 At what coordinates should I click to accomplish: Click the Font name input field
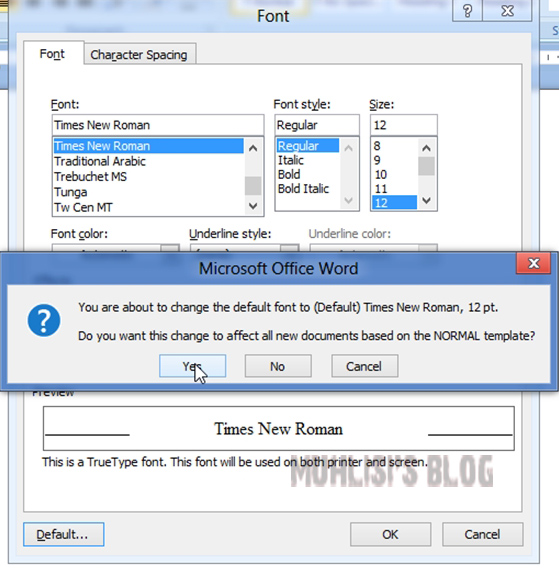pos(158,125)
